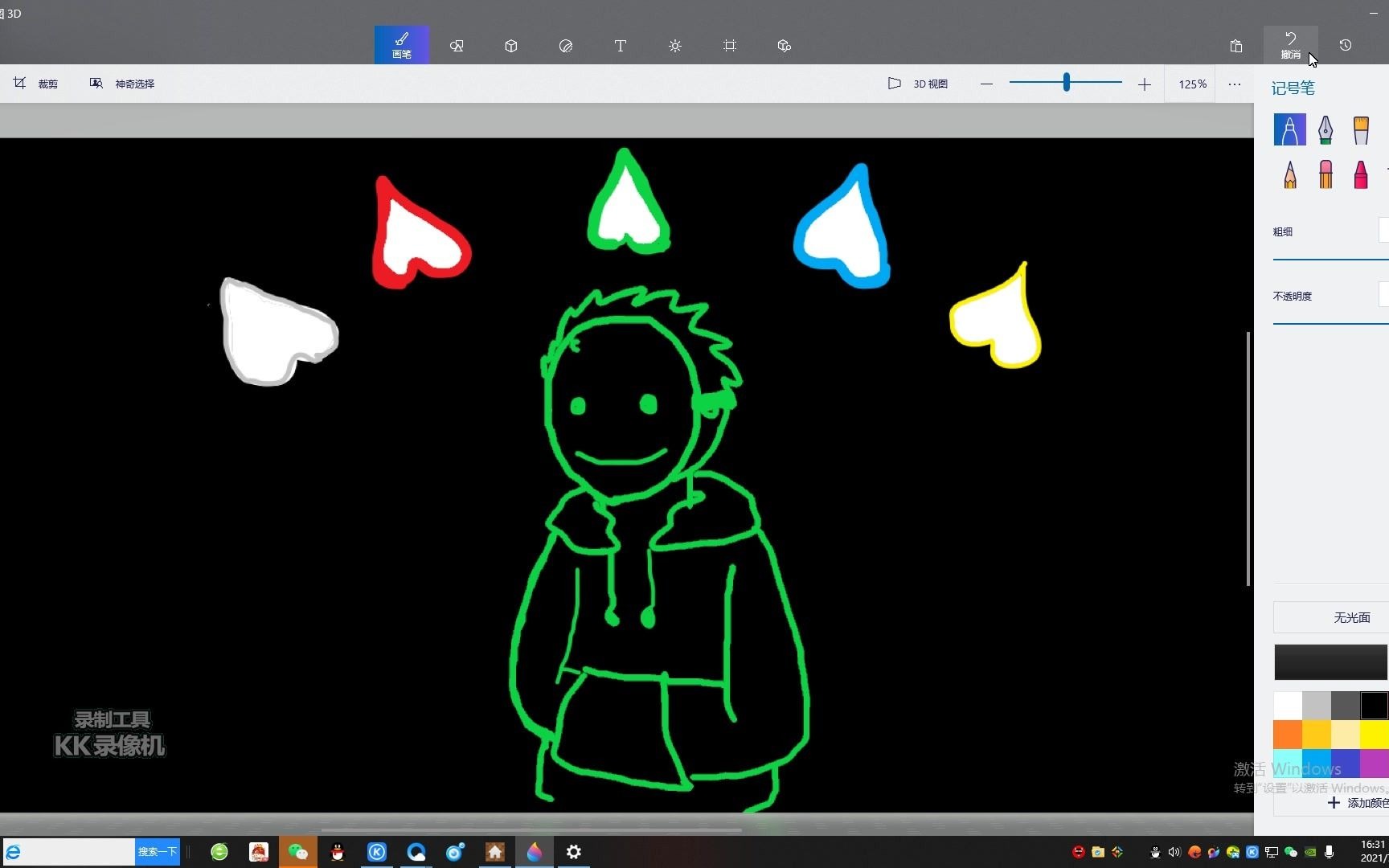Open the 2D shapes tab

tap(457, 46)
